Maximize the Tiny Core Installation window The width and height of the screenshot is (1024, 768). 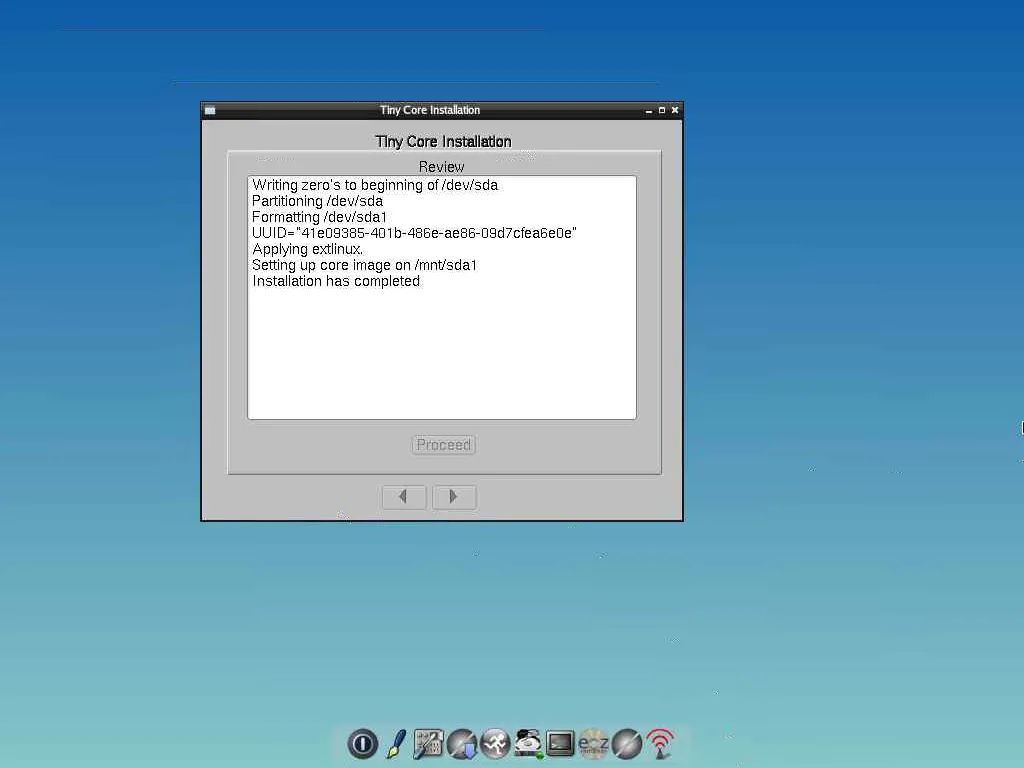pyautogui.click(x=662, y=110)
